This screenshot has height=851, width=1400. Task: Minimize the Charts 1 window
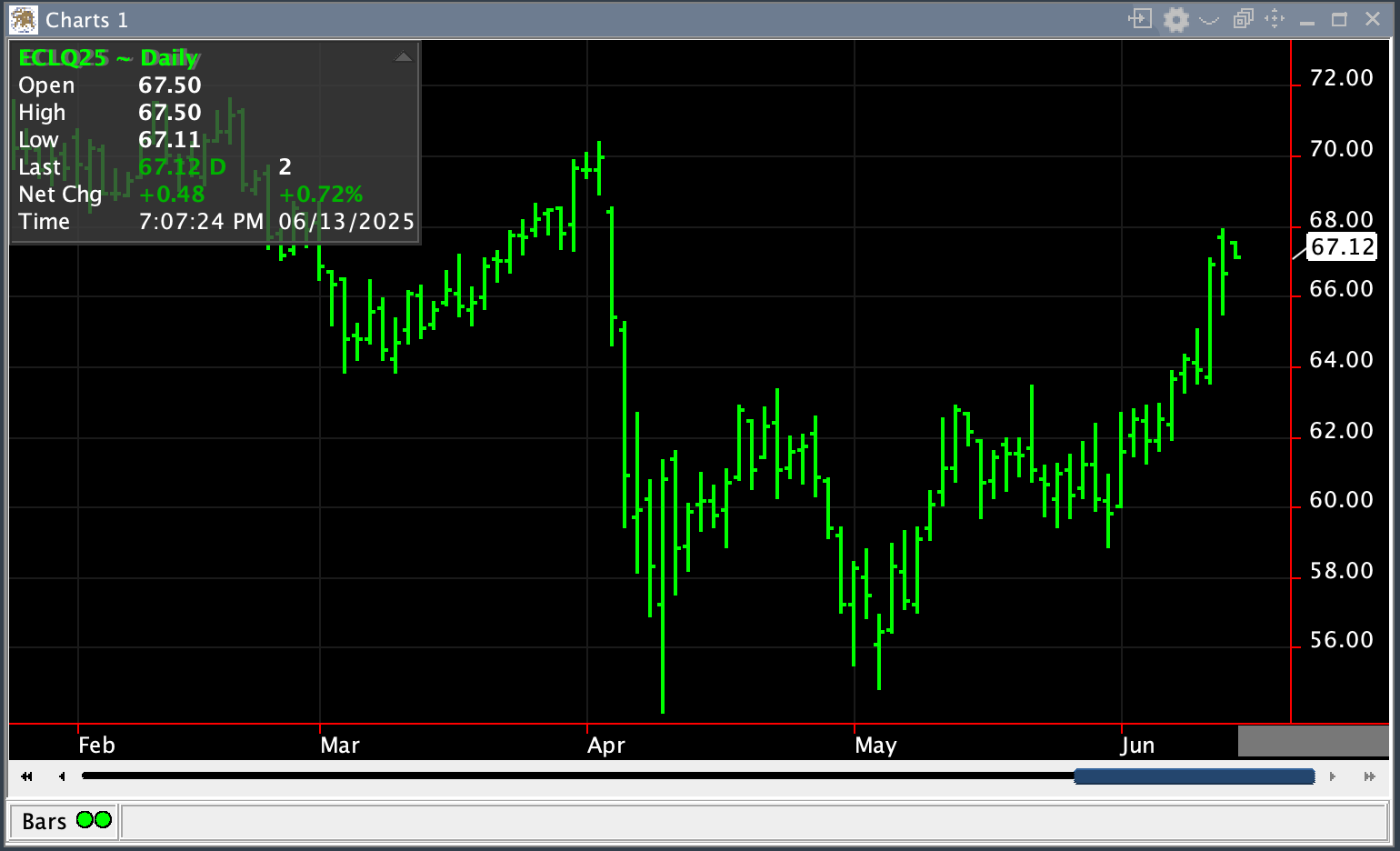pyautogui.click(x=1307, y=23)
